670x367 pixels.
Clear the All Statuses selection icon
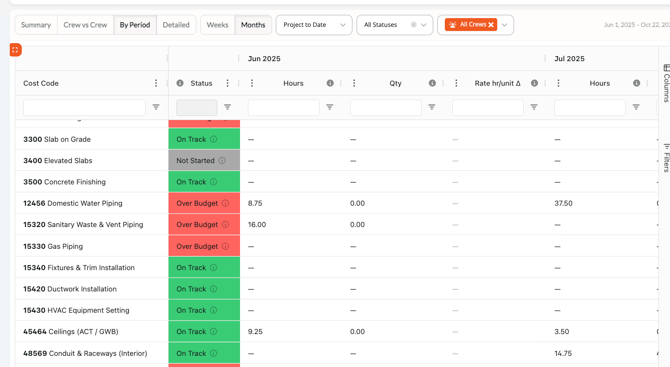tap(413, 25)
